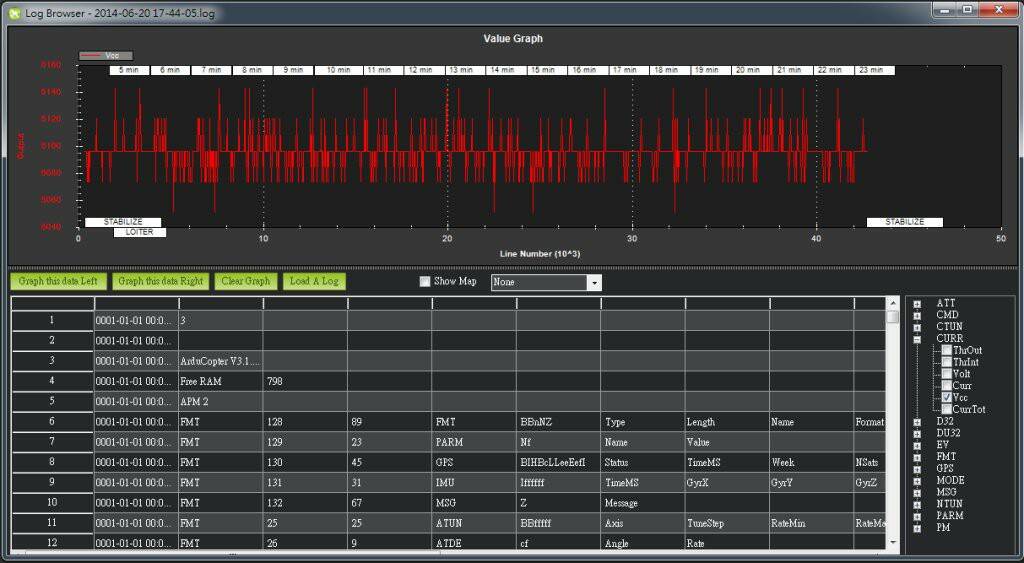Click the data table's vertical scrollbar
This screenshot has height=563, width=1024.
tap(892, 430)
